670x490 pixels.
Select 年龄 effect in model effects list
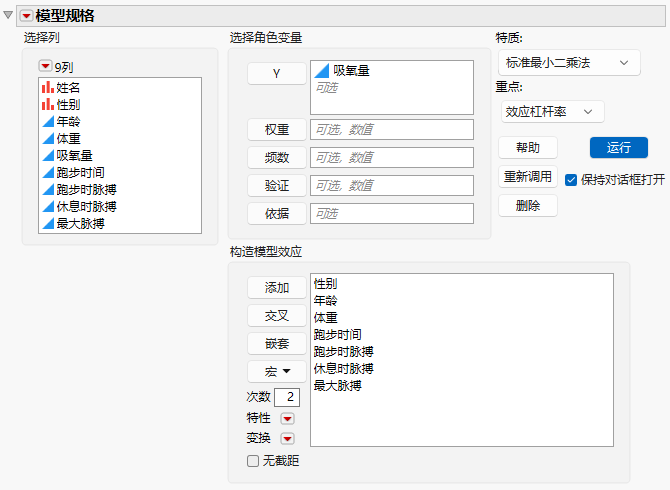click(x=326, y=301)
